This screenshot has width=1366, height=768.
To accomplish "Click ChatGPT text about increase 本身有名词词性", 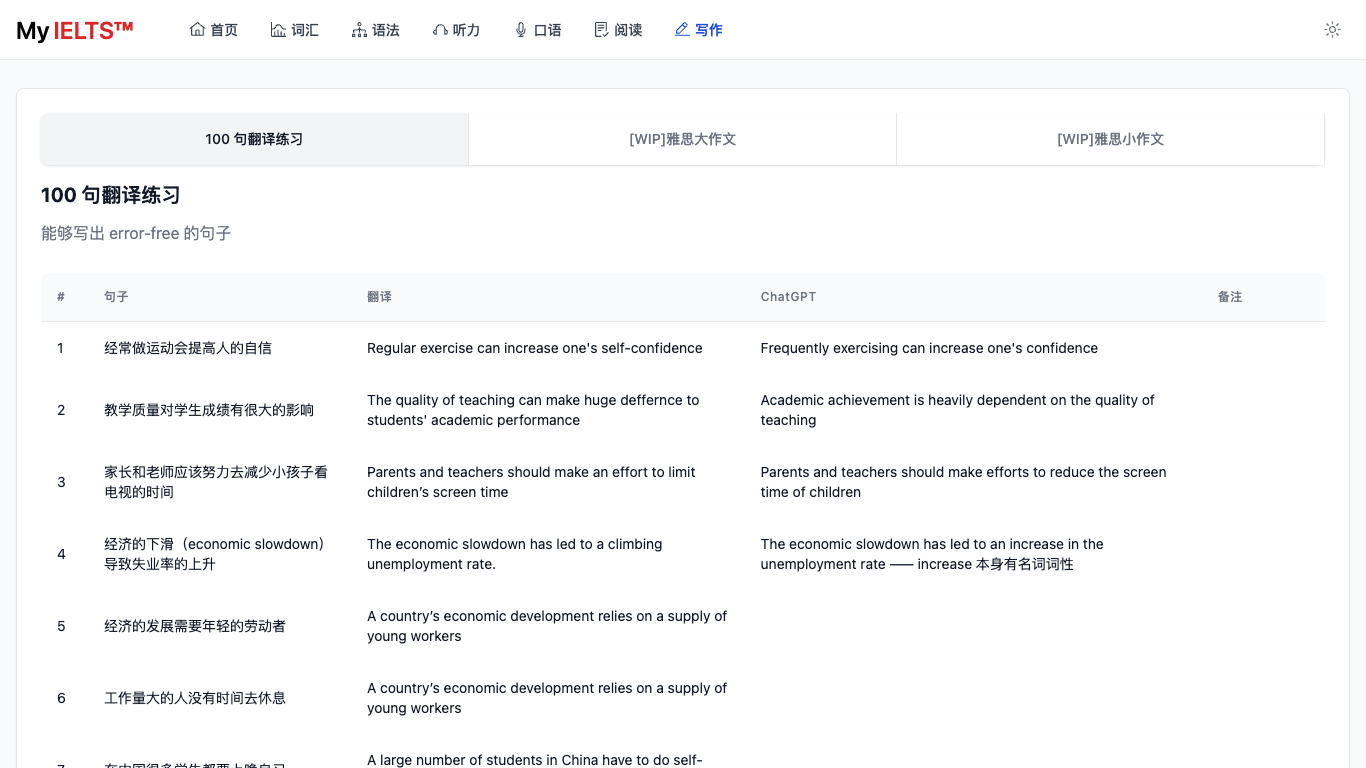I will point(932,554).
